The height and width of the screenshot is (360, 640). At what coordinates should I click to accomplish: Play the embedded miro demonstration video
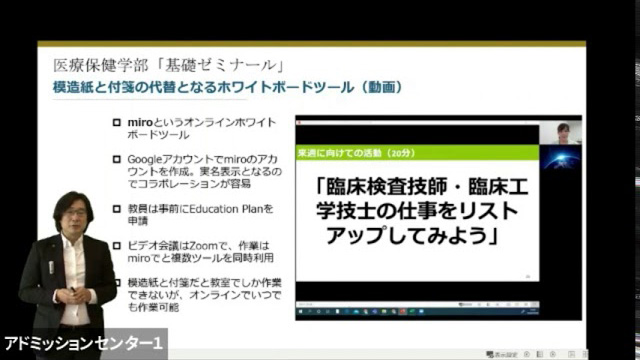click(x=439, y=218)
